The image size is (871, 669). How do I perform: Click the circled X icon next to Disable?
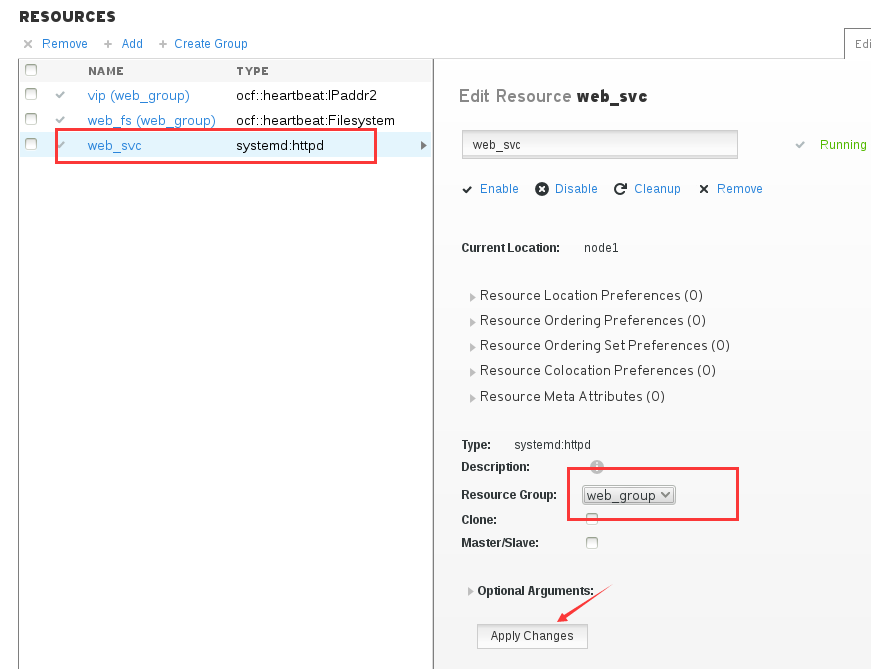coord(542,189)
